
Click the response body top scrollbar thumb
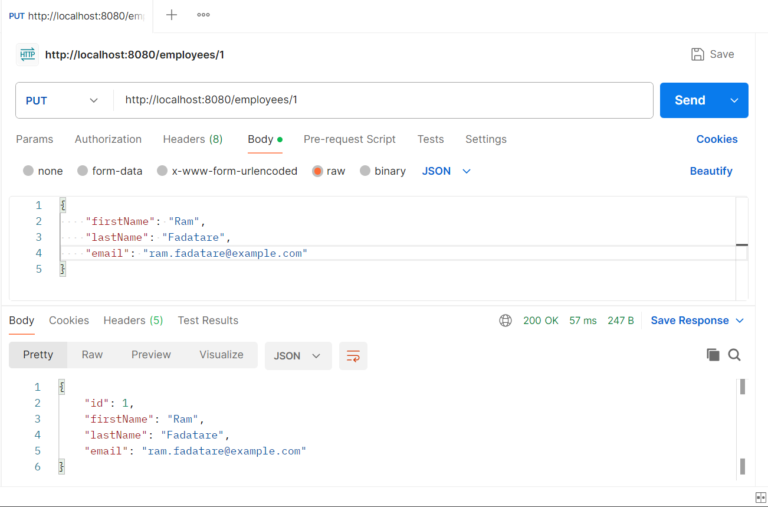pyautogui.click(x=743, y=386)
